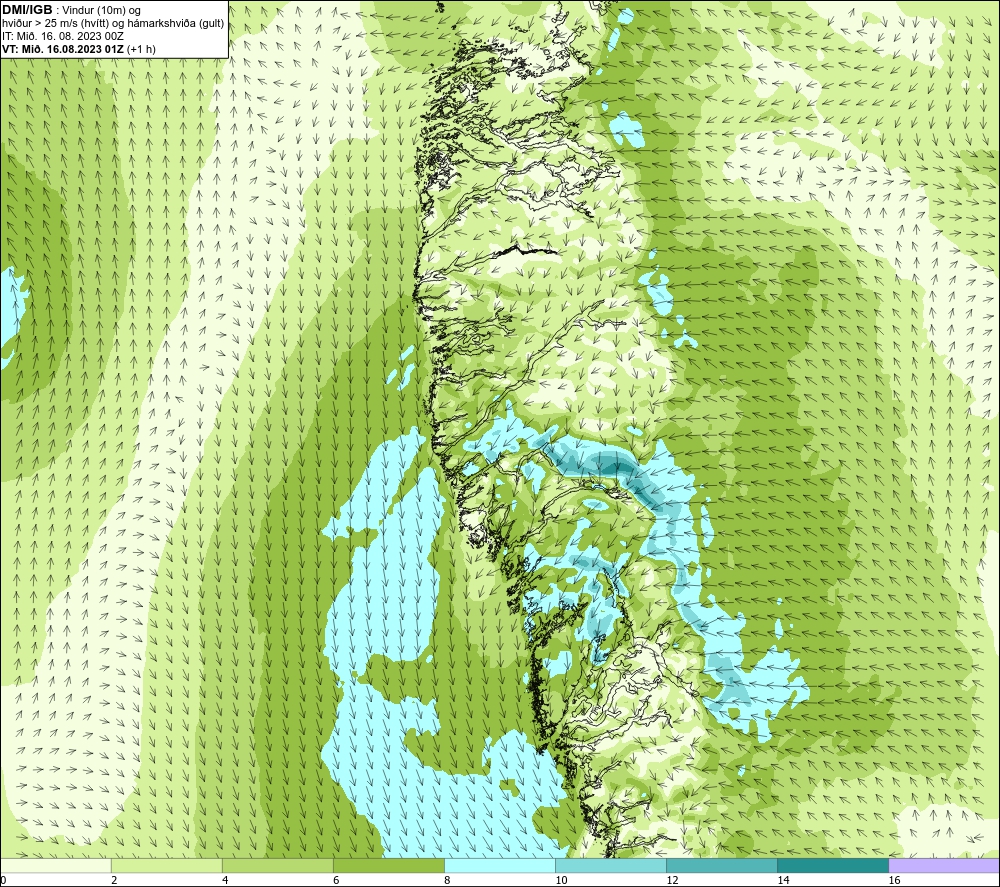Click the 8–10 m/s light cyan band
Image resolution: width=1000 pixels, height=887 pixels.
[500, 865]
